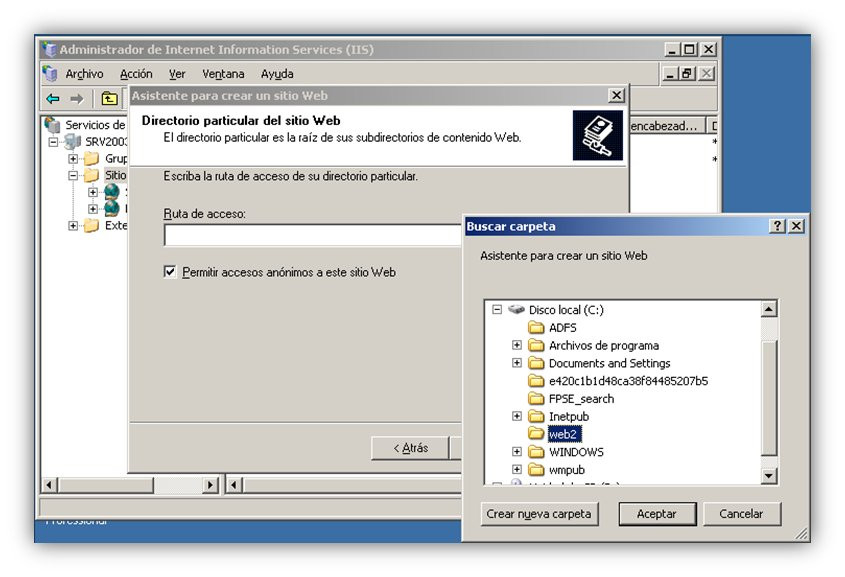The image size is (845, 577).
Task: Collapse the SRV2003 server node
Action: click(53, 142)
